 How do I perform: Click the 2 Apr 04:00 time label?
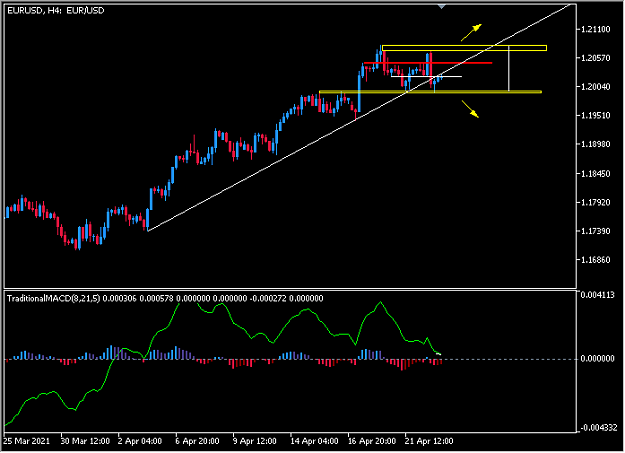pos(140,441)
